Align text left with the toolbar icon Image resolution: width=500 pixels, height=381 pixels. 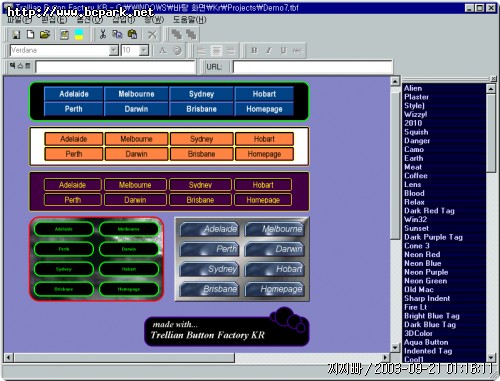click(201, 51)
